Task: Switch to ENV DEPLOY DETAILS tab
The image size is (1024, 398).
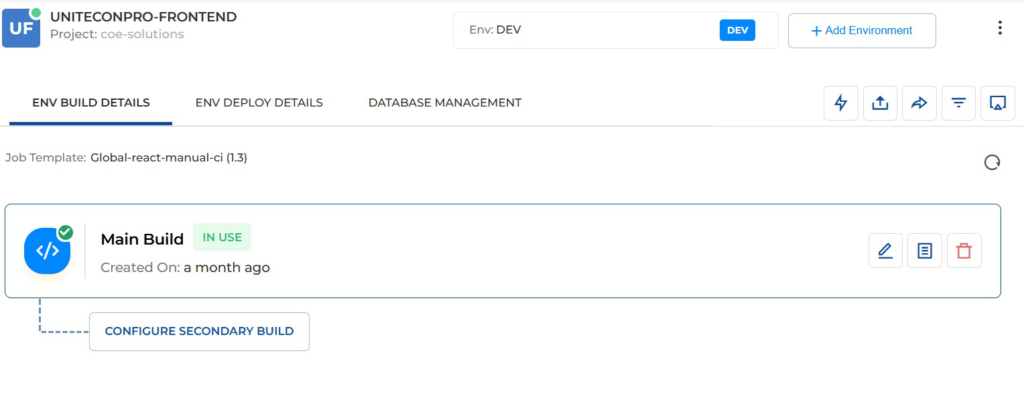Action: point(259,103)
